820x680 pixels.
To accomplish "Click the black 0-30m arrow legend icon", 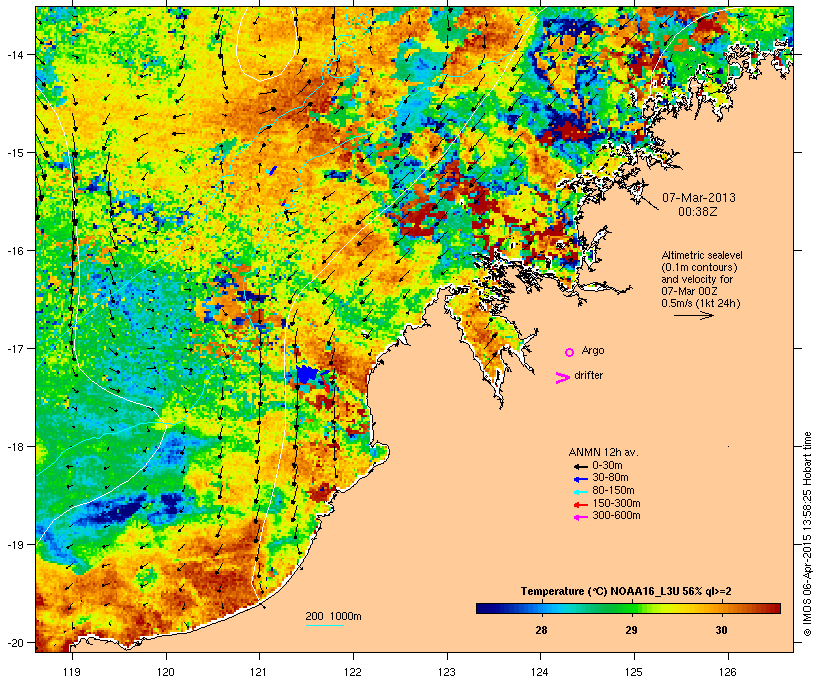I will coord(580,466).
